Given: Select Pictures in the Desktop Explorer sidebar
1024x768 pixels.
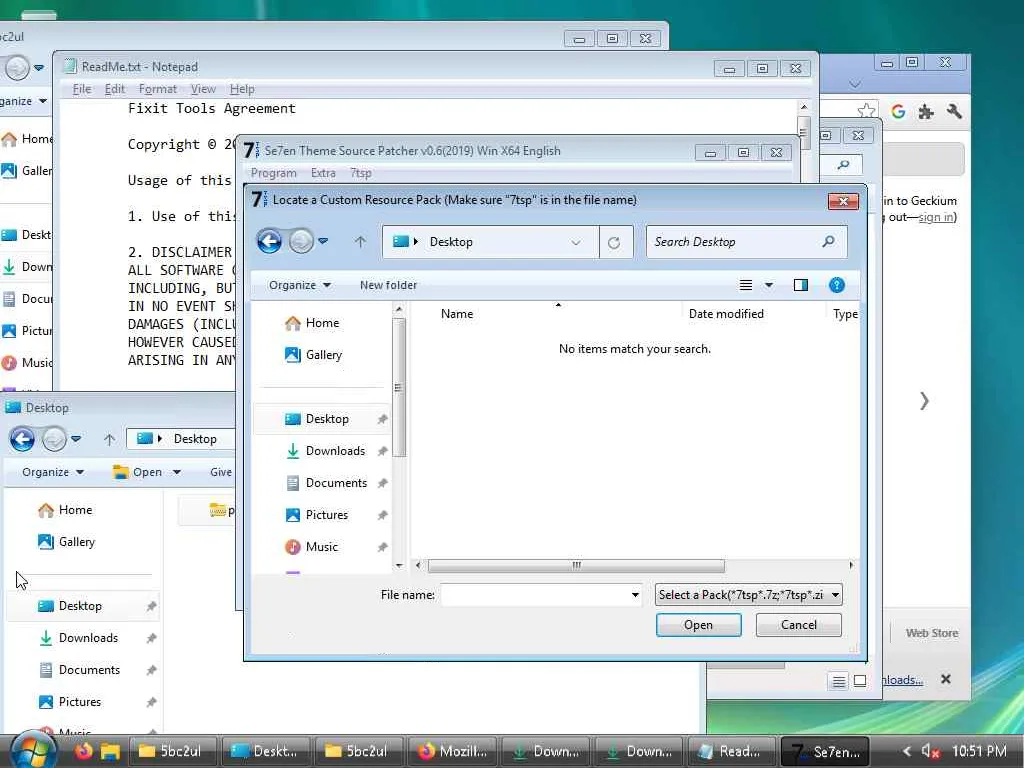Looking at the screenshot, I should (x=70, y=702).
